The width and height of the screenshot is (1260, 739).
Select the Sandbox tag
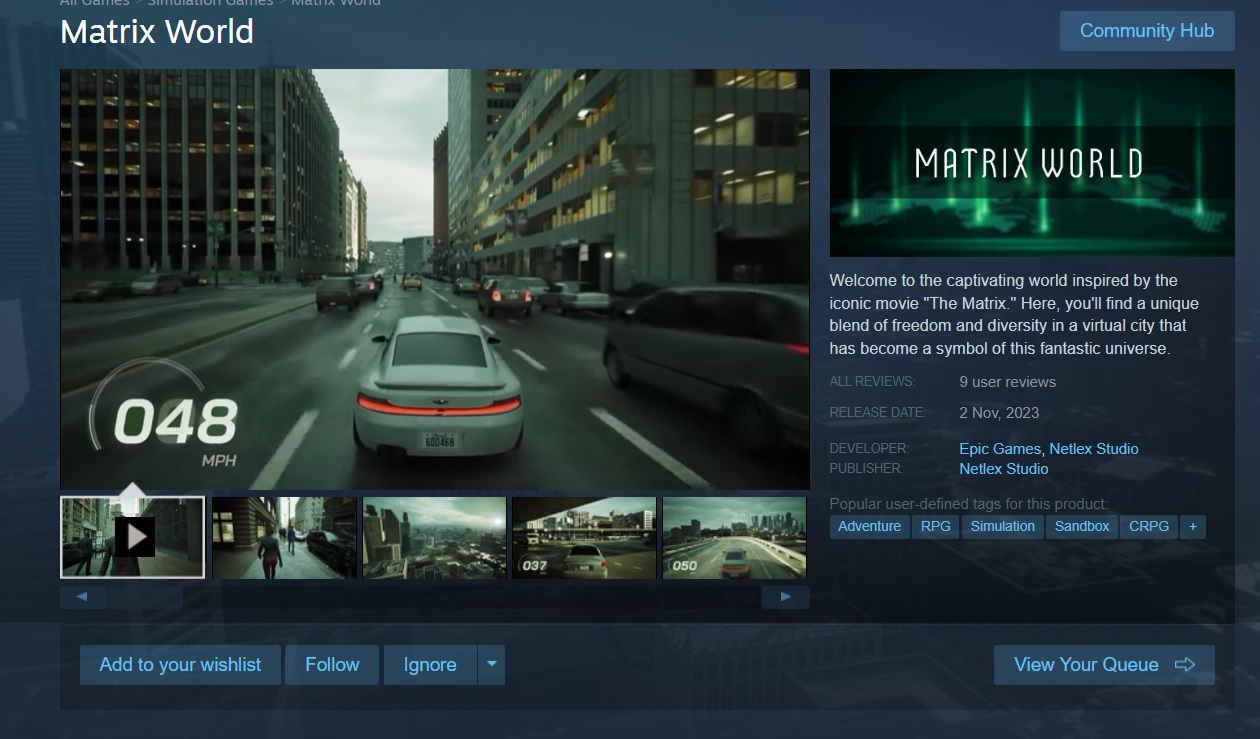pyautogui.click(x=1082, y=526)
